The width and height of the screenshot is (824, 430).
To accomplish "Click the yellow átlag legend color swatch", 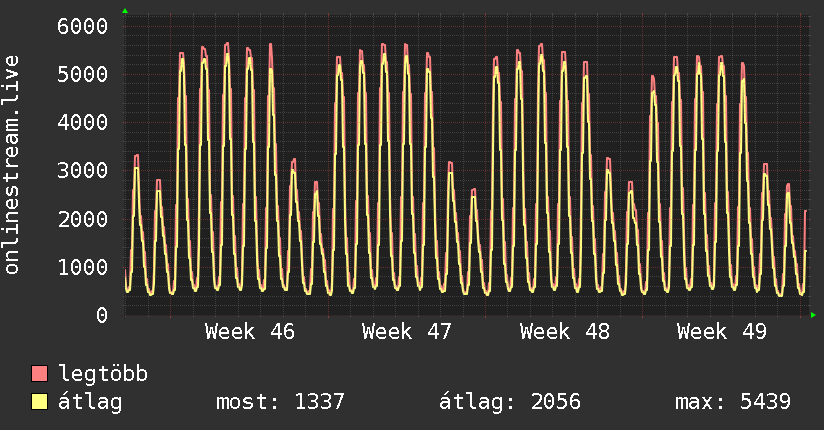I will click(40, 403).
